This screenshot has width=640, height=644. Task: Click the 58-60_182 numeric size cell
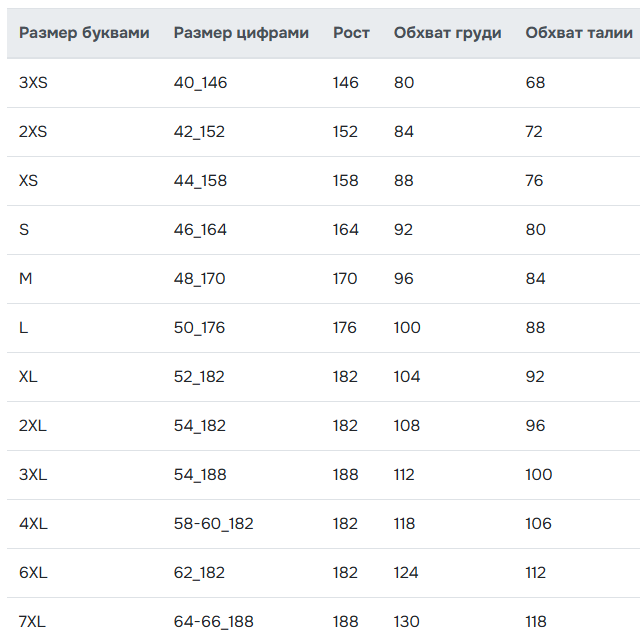tap(214, 524)
